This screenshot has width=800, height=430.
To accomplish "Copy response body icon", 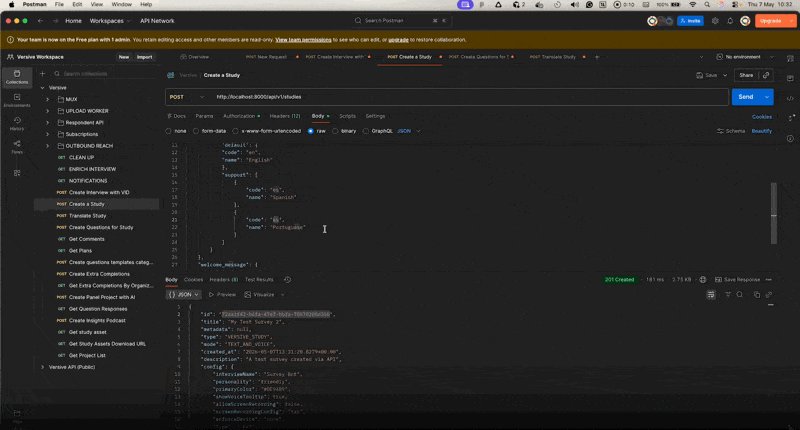I will click(757, 295).
